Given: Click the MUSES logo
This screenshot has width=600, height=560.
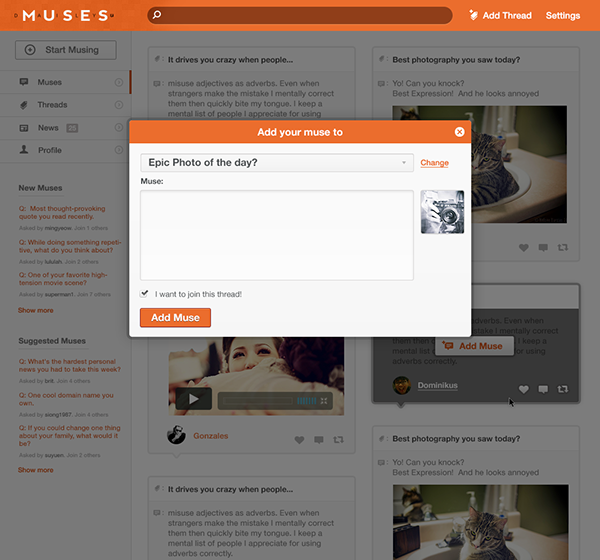Looking at the screenshot, I should coord(64,15).
